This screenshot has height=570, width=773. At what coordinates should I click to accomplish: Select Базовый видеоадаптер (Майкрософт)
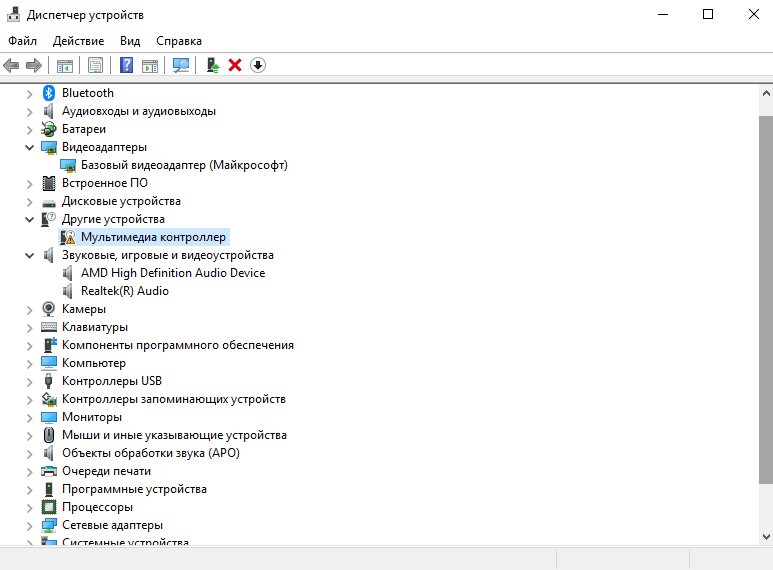(184, 165)
